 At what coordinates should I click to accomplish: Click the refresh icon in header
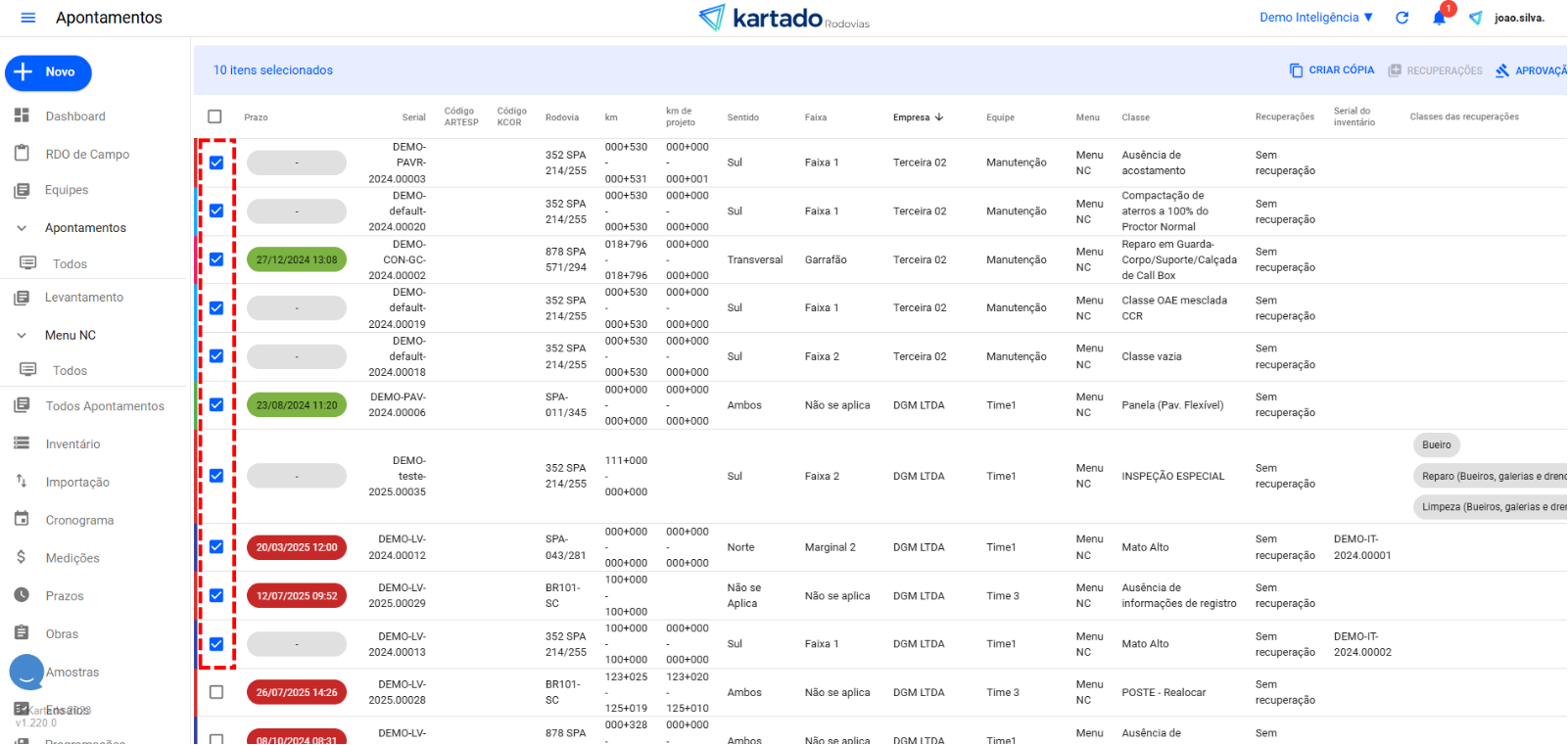(1402, 18)
